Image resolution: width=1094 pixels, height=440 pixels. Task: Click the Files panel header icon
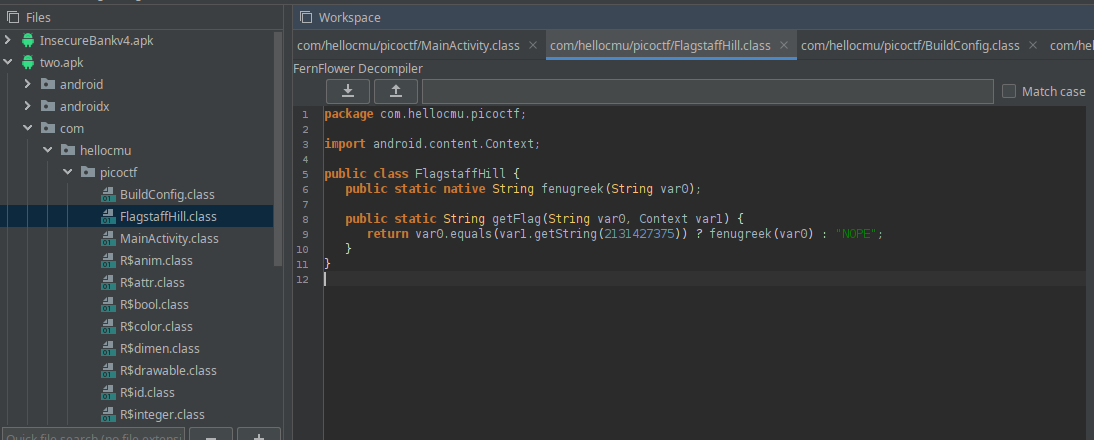pyautogui.click(x=13, y=17)
